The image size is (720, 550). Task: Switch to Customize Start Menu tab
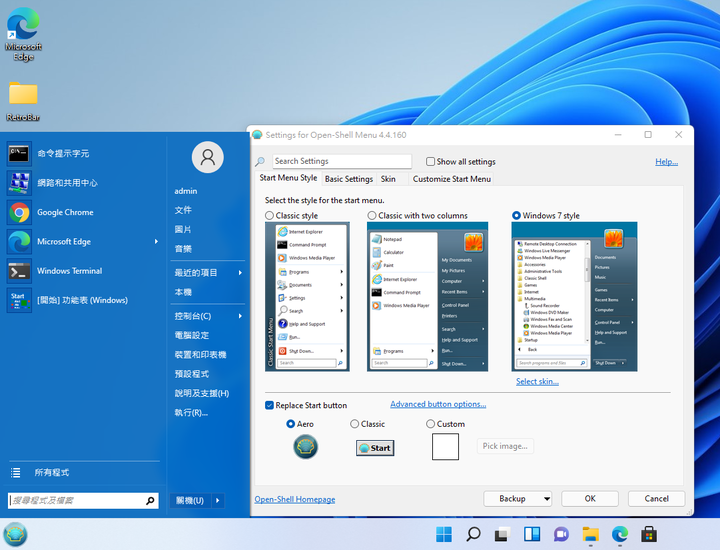[x=452, y=179]
